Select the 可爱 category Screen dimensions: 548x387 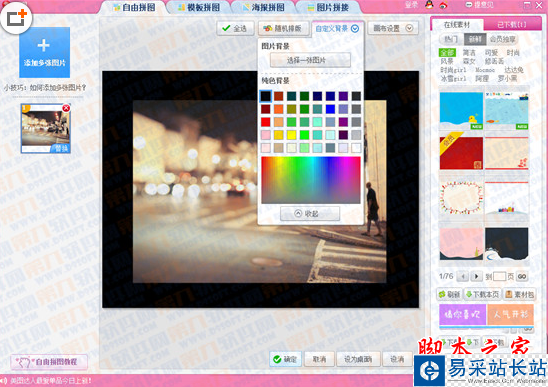[491, 53]
